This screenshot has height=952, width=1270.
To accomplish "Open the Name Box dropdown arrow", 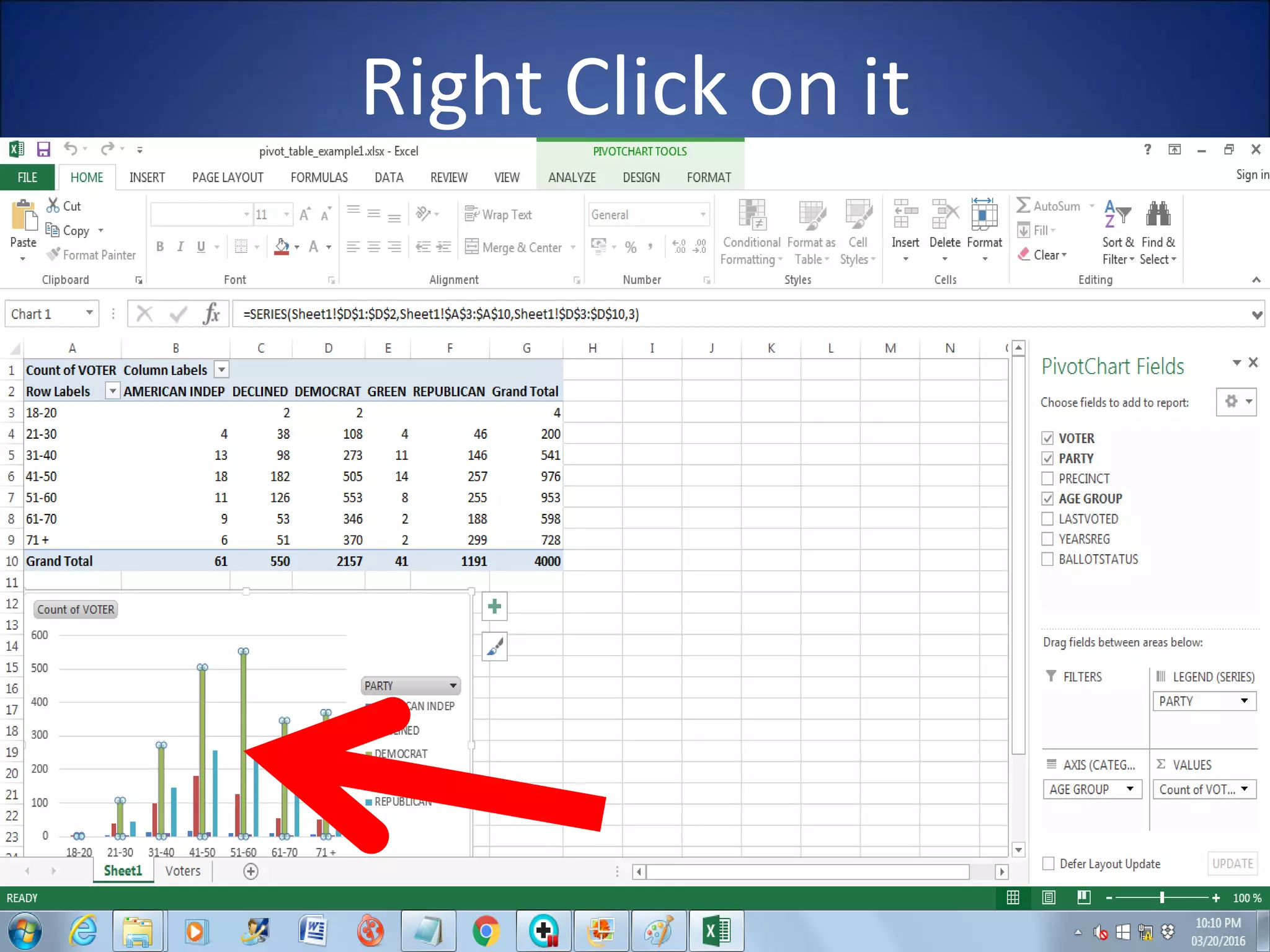I will pos(89,313).
